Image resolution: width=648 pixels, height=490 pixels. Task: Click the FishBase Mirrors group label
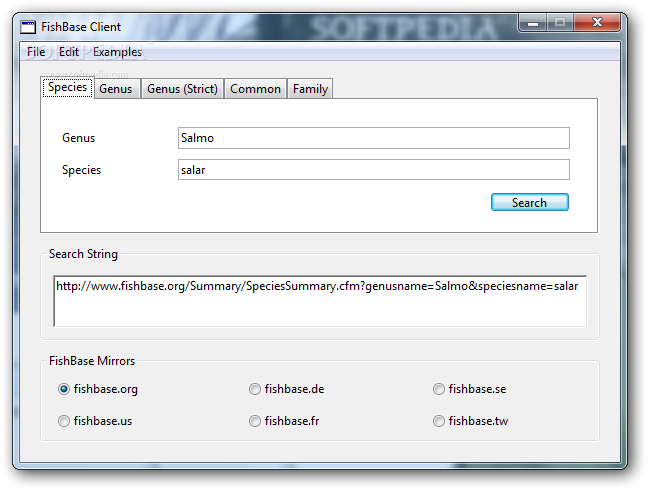coord(92,361)
